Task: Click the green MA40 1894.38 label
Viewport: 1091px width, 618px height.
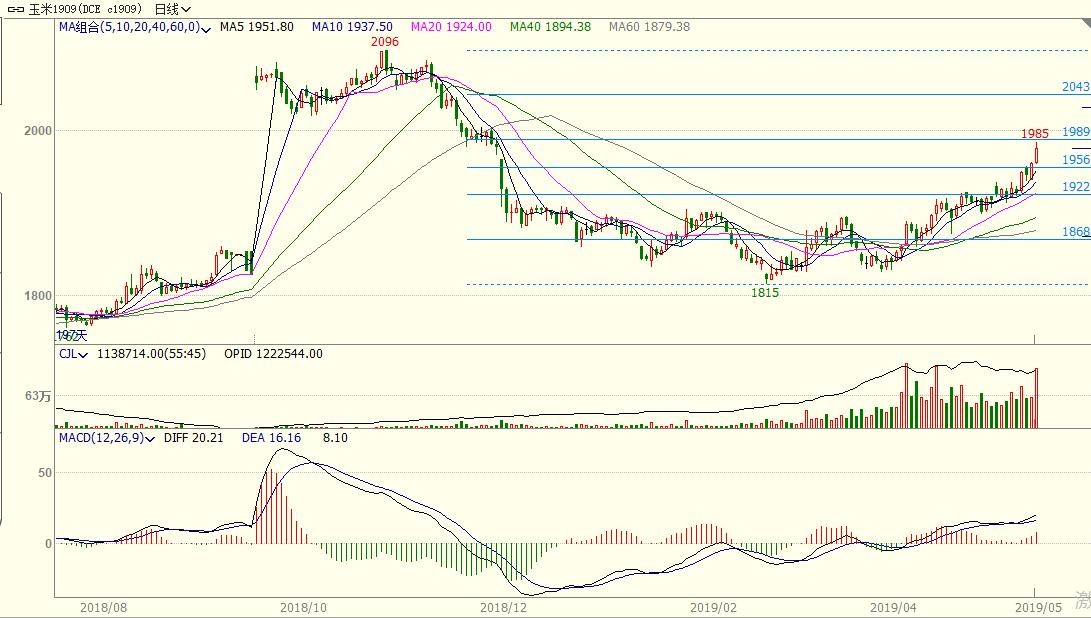Action: [x=549, y=27]
